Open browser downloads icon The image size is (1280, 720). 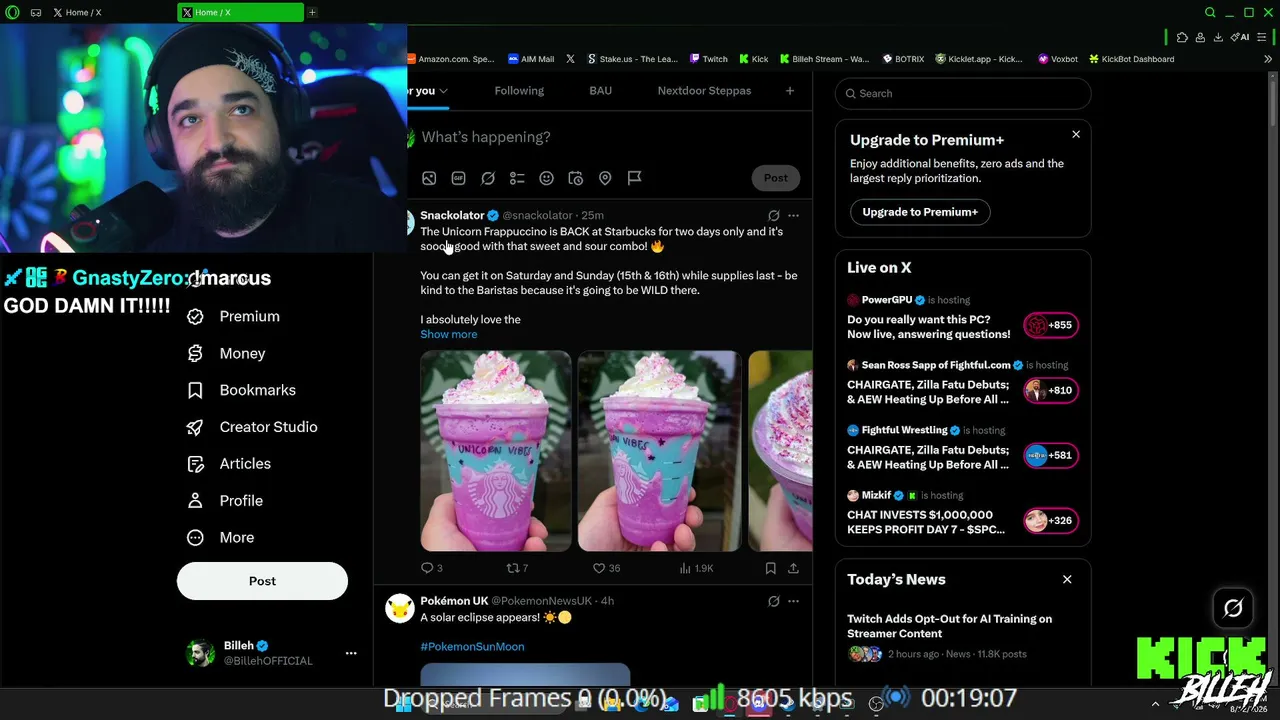(1218, 38)
